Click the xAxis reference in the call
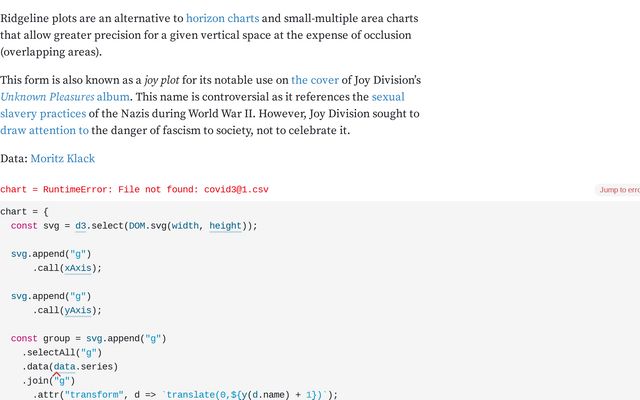Viewport: 640px width, 400px height. click(81, 268)
